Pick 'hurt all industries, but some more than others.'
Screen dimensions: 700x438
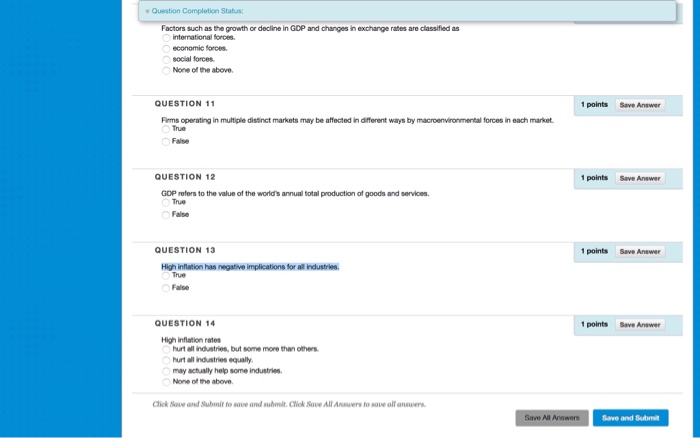pos(166,349)
